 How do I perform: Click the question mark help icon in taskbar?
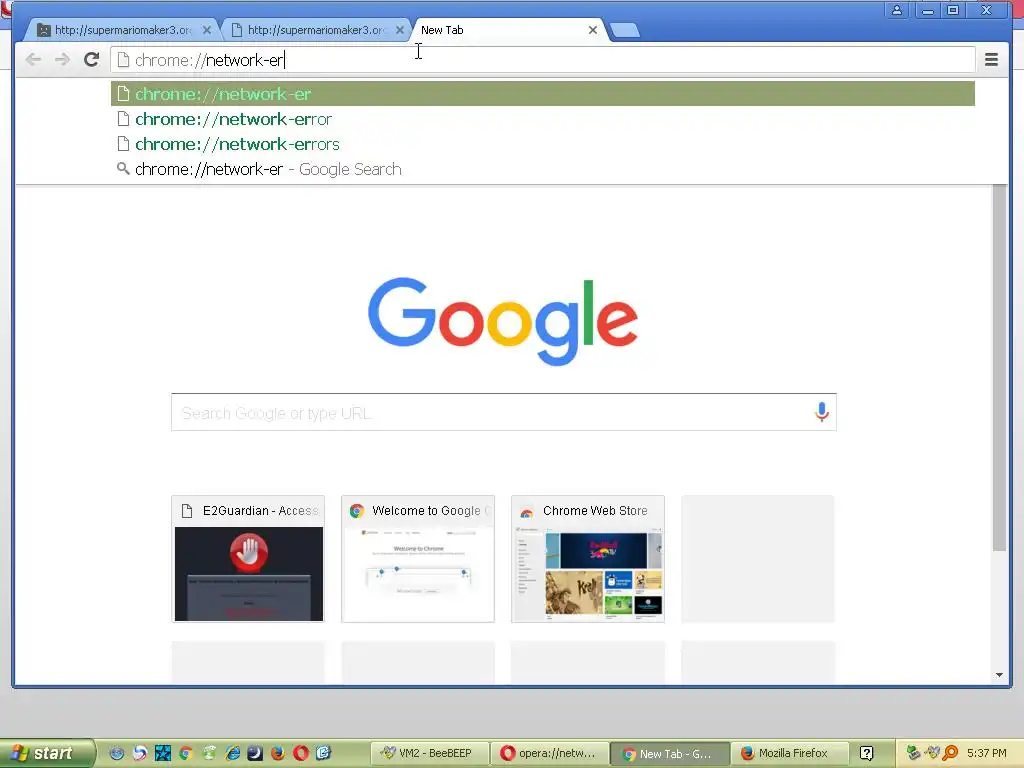pos(867,753)
